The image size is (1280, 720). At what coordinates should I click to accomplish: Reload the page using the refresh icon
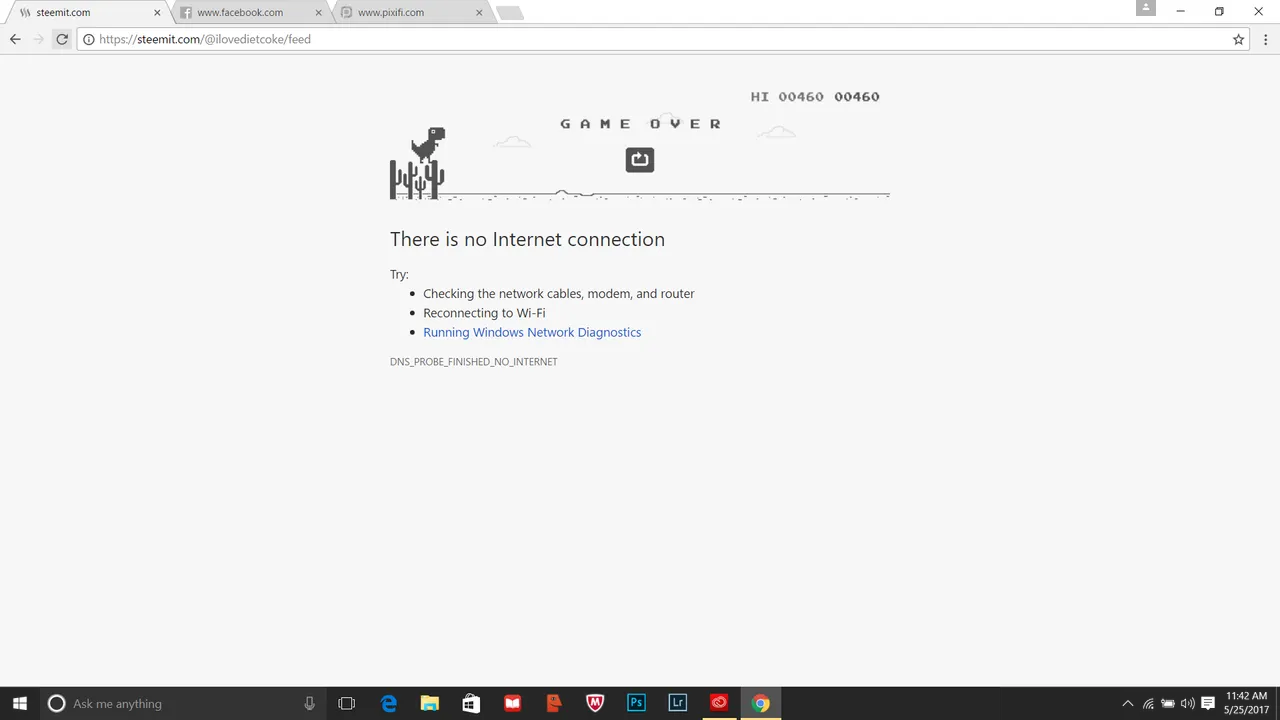coord(62,39)
